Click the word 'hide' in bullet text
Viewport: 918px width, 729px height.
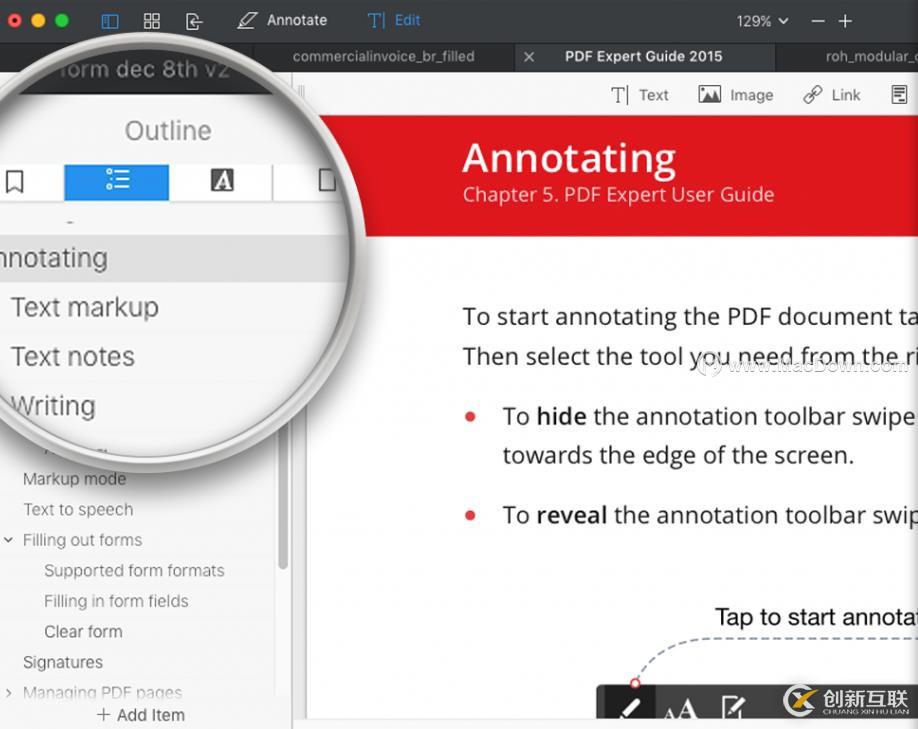[x=561, y=416]
